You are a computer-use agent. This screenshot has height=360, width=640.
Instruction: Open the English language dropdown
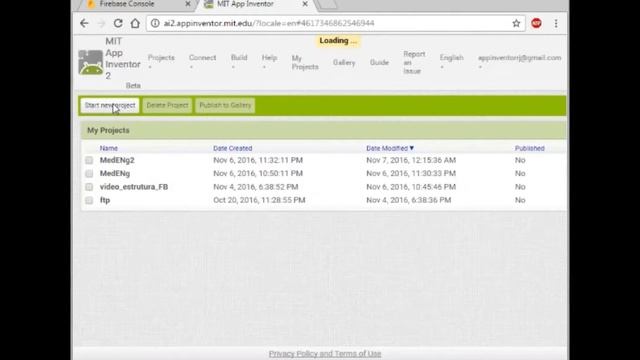[451, 61]
